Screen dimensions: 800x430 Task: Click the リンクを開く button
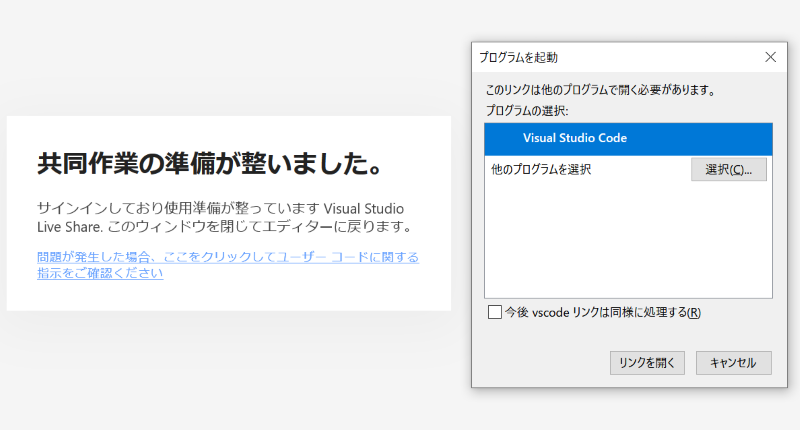click(x=647, y=363)
